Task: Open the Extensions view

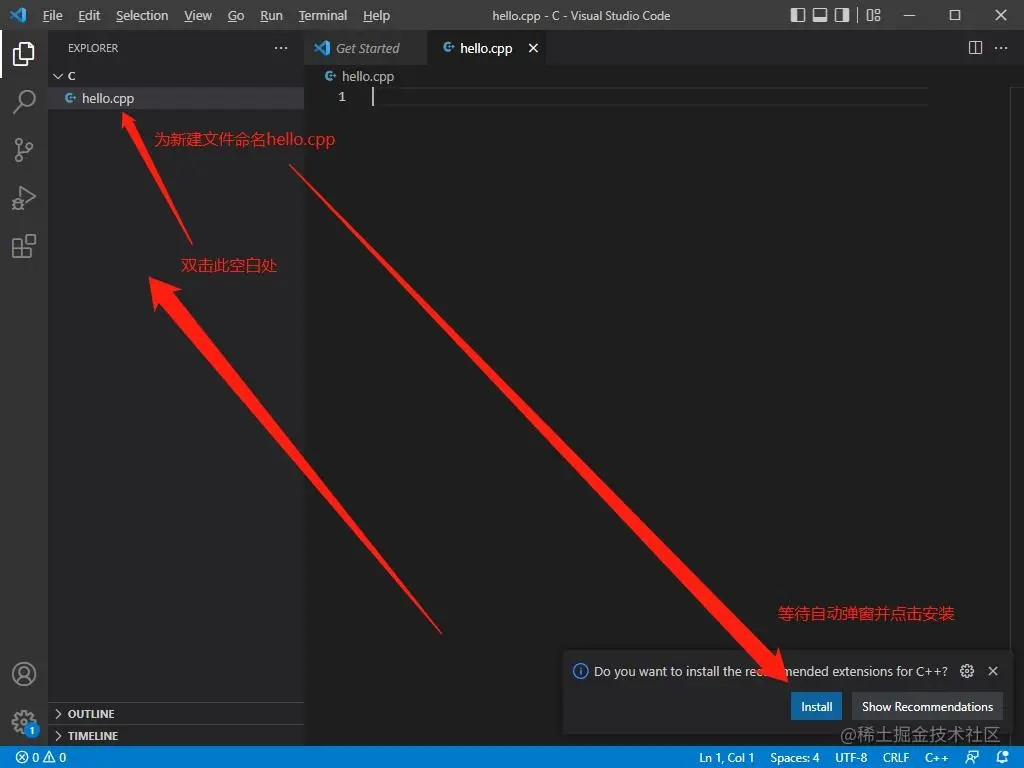Action: (24, 246)
